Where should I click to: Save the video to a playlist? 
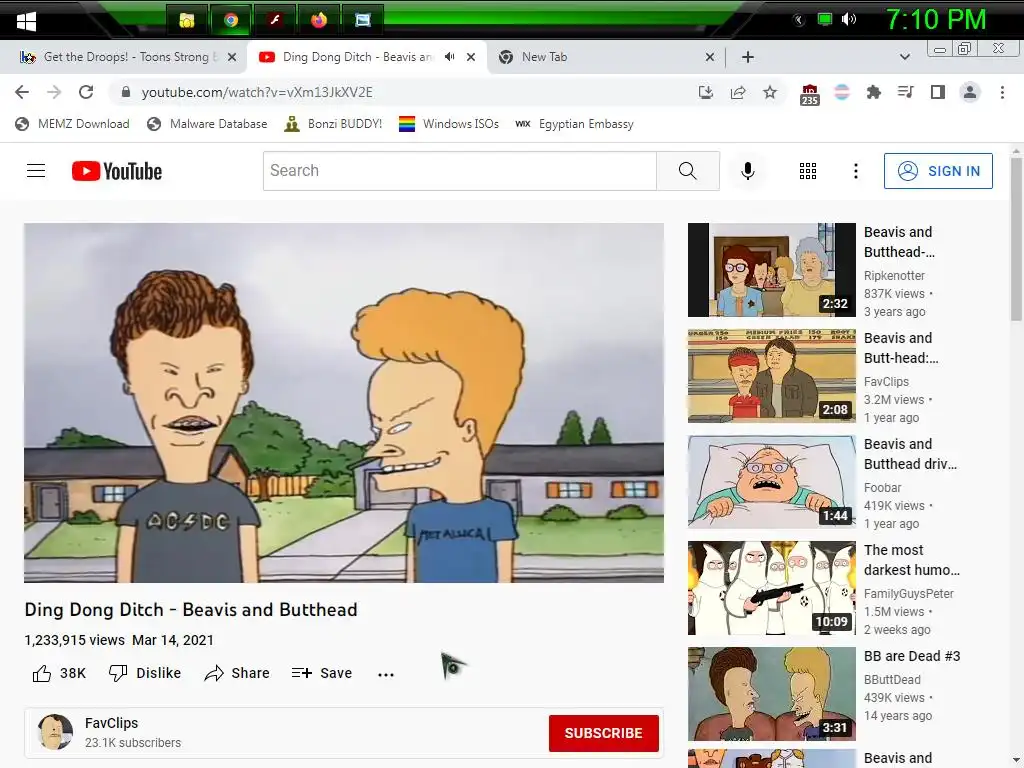pyautogui.click(x=322, y=673)
